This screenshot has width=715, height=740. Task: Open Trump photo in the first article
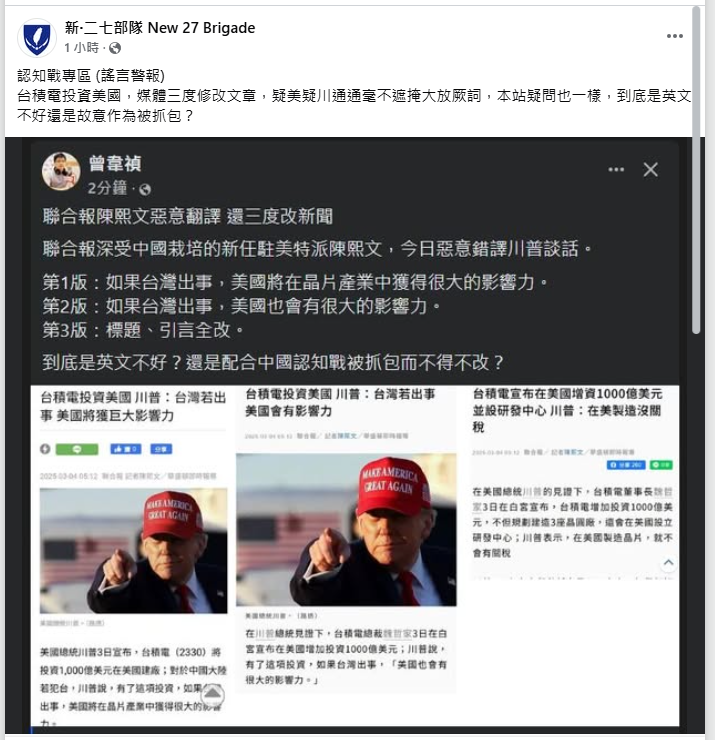134,551
